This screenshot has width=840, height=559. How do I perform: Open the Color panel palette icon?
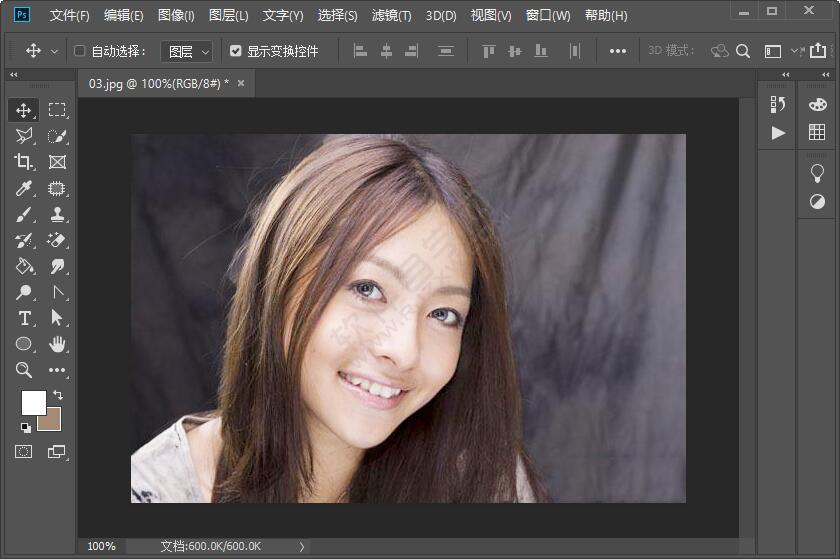click(818, 105)
